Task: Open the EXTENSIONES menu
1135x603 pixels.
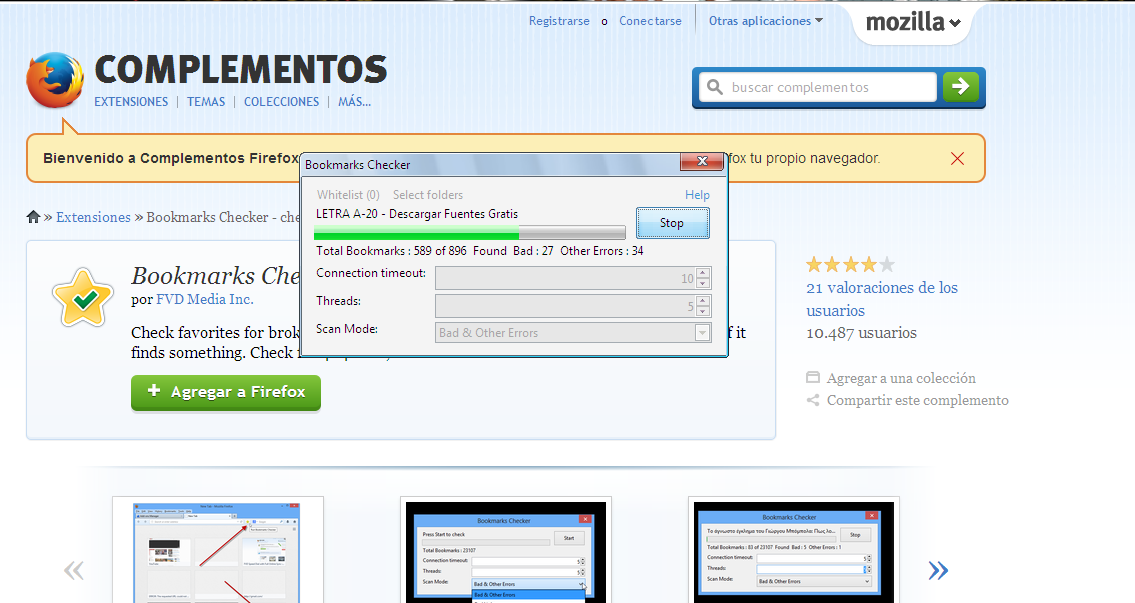Action: [131, 101]
